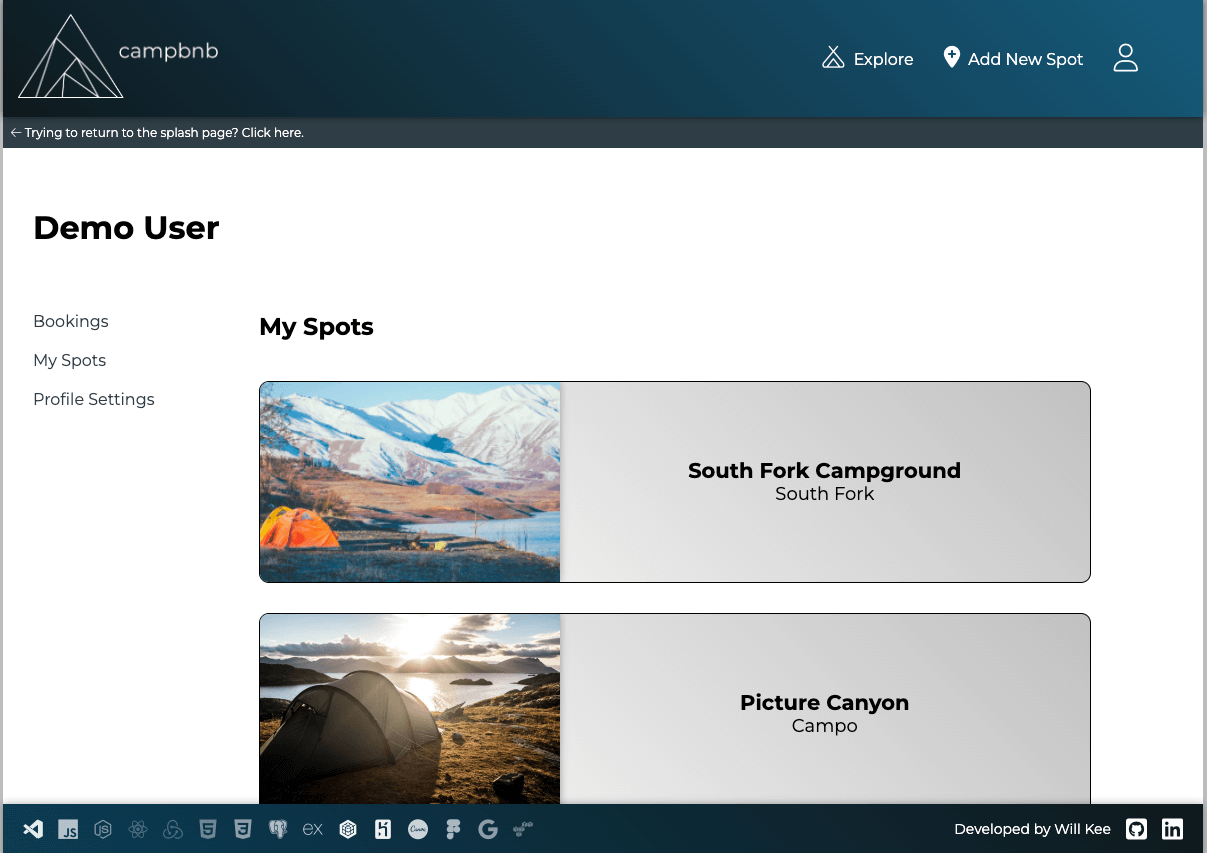The image size is (1207, 853).
Task: Open the Picture Canyon spot card
Action: [x=824, y=712]
